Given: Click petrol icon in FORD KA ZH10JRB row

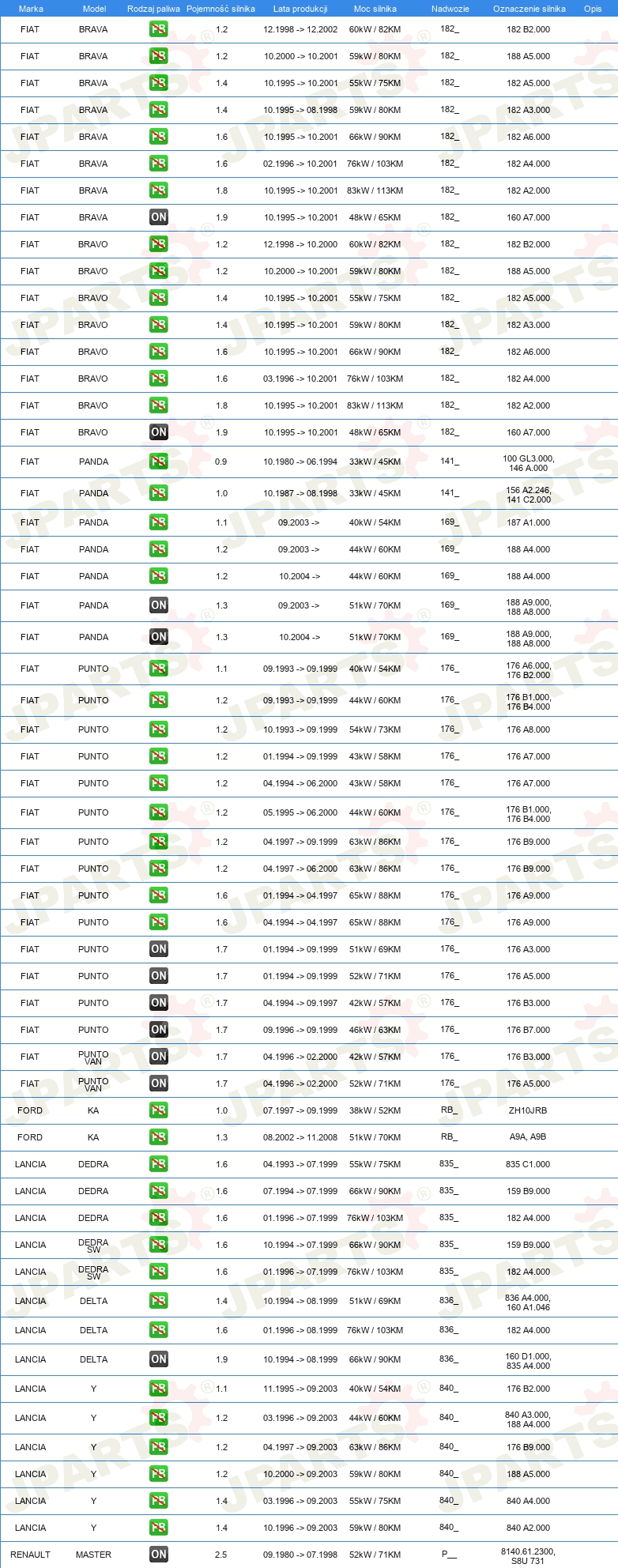Looking at the screenshot, I should [159, 1110].
